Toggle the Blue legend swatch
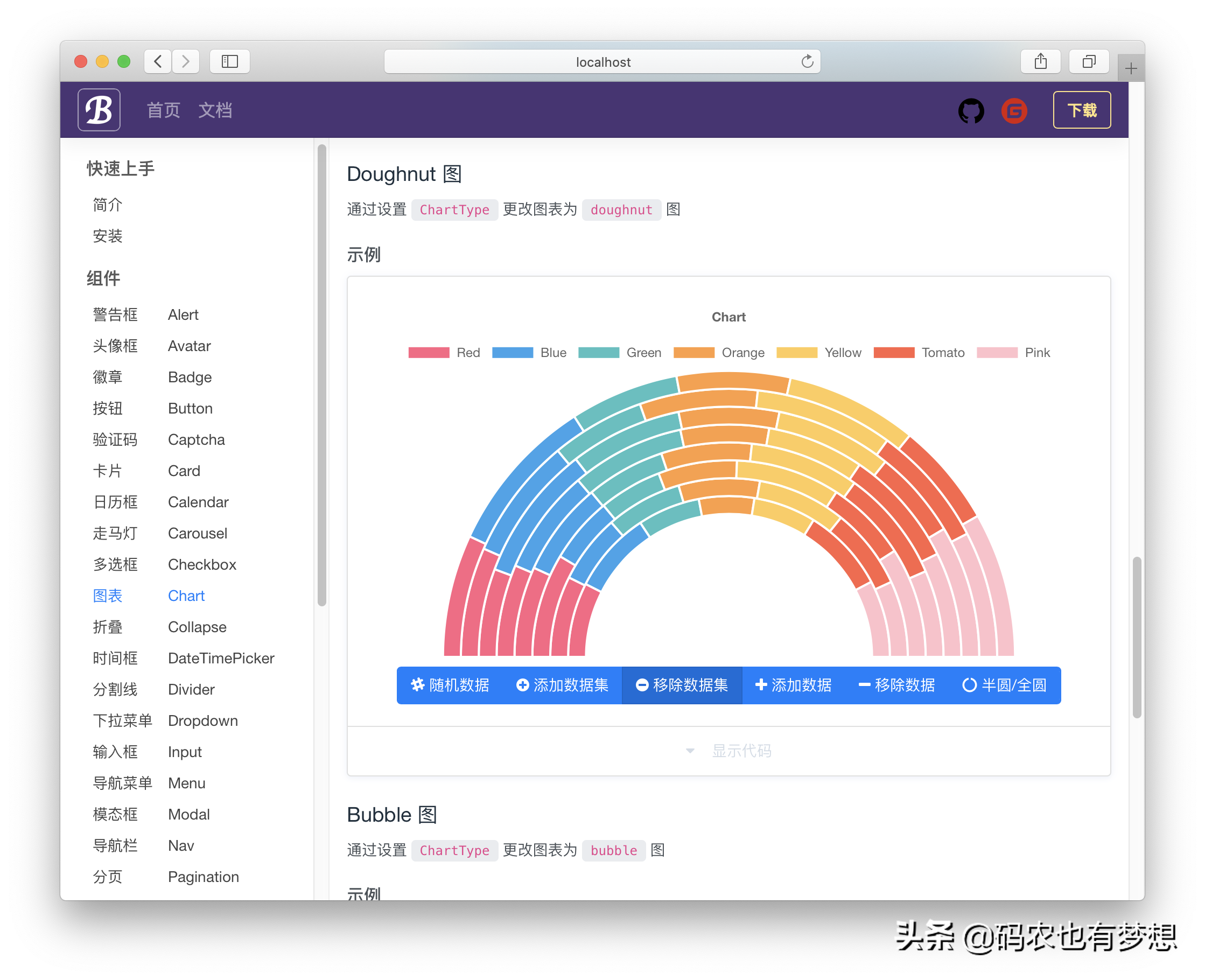 513,352
